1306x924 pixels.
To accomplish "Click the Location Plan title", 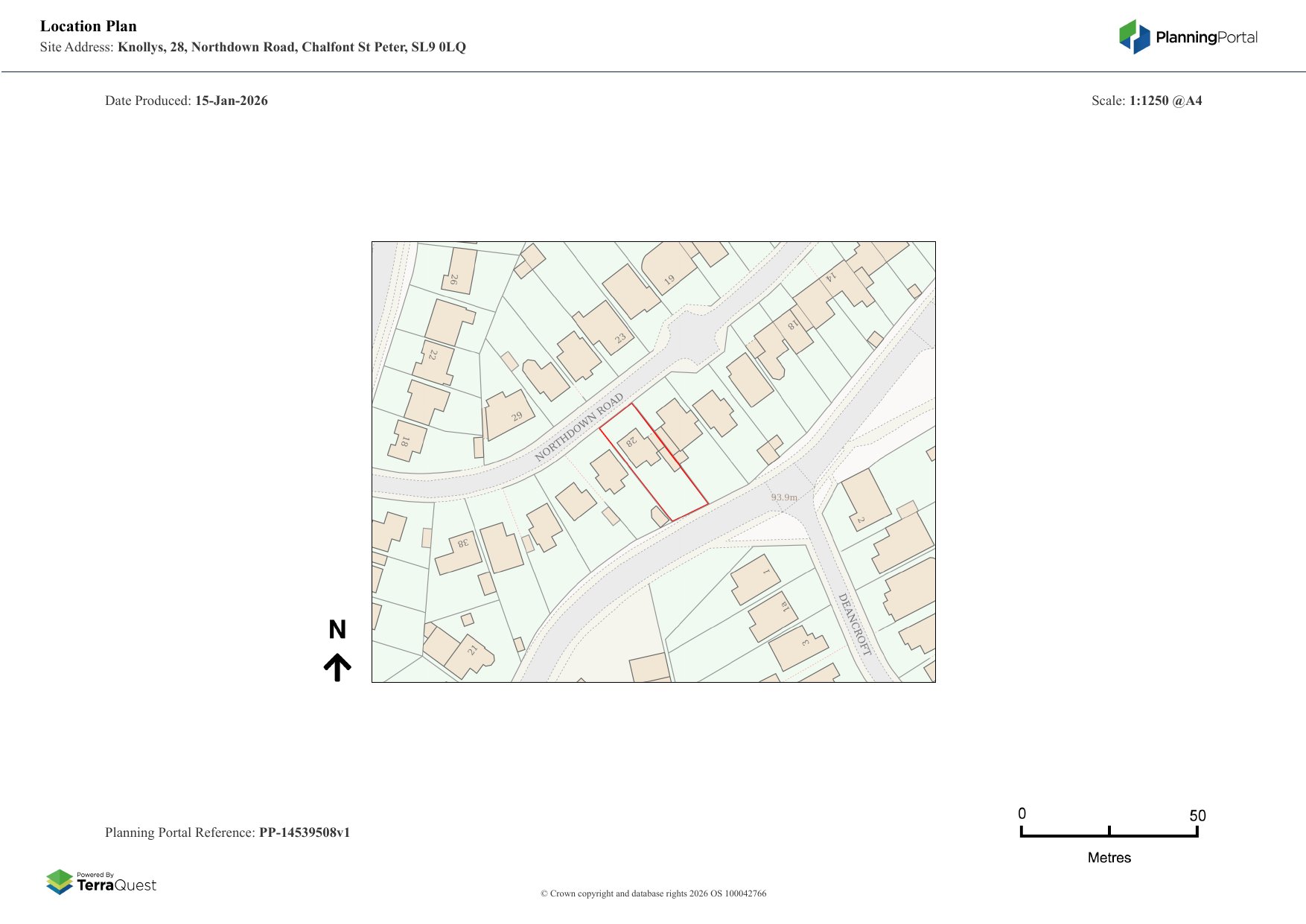I will coord(89,26).
